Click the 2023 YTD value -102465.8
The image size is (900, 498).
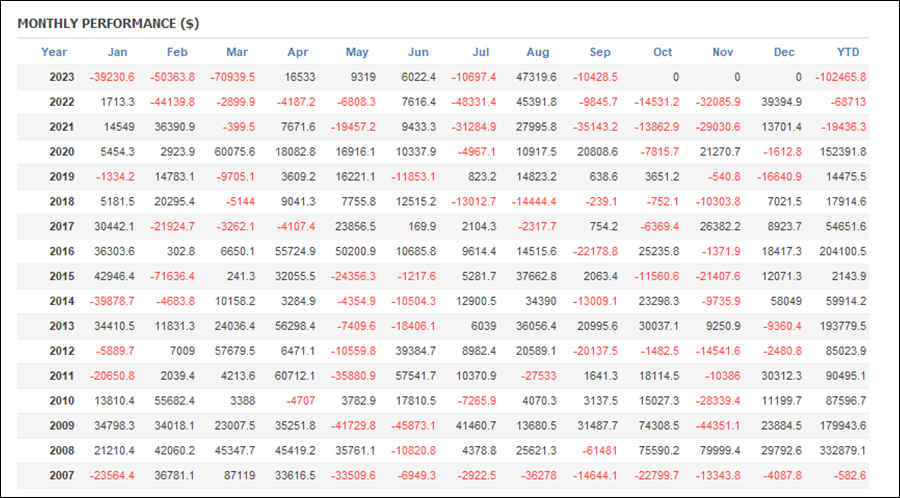[840, 77]
